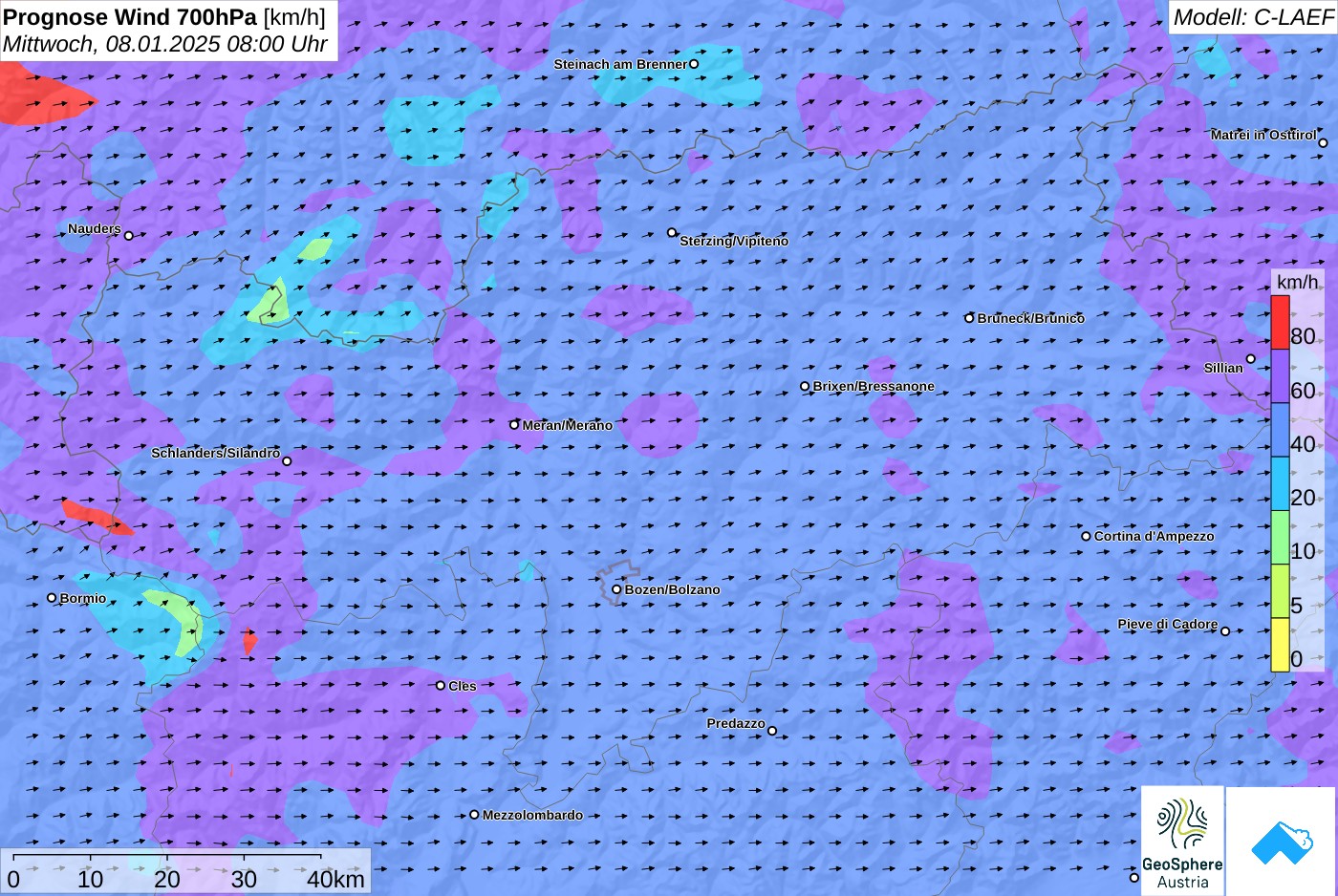Click the 'Bozen/Bolzano' place label

pyautogui.click(x=672, y=589)
